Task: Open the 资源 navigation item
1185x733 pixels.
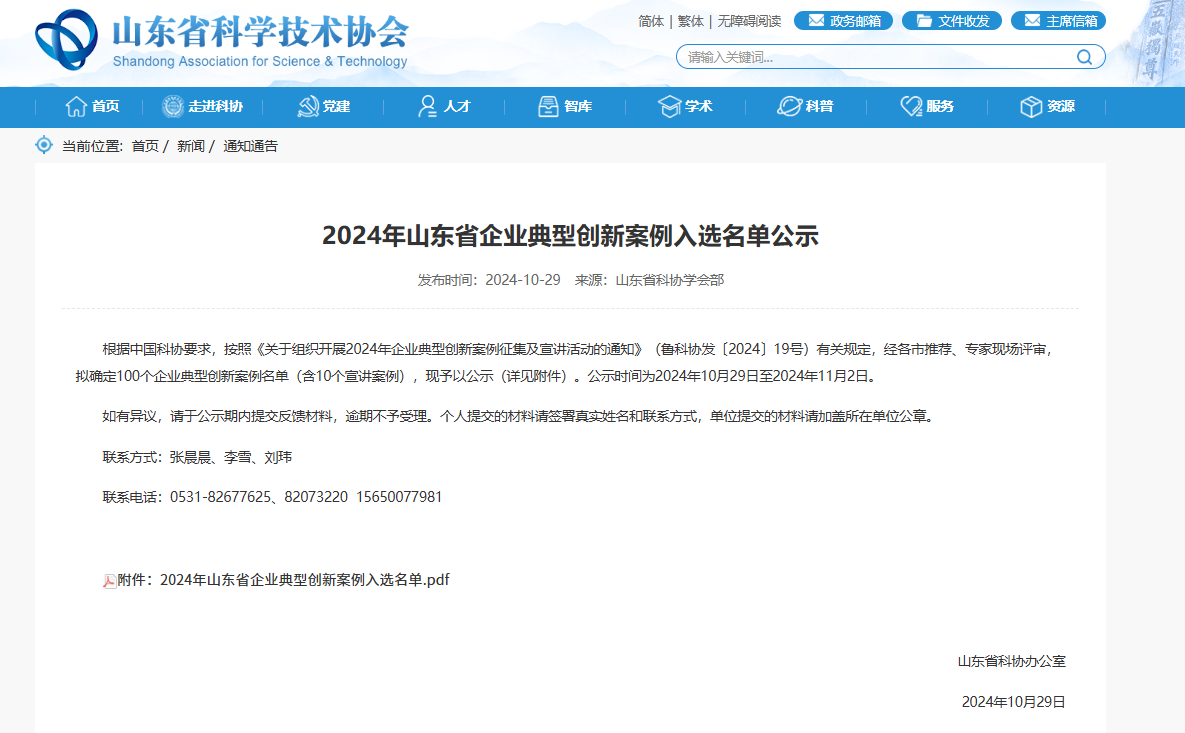Action: pos(1047,106)
